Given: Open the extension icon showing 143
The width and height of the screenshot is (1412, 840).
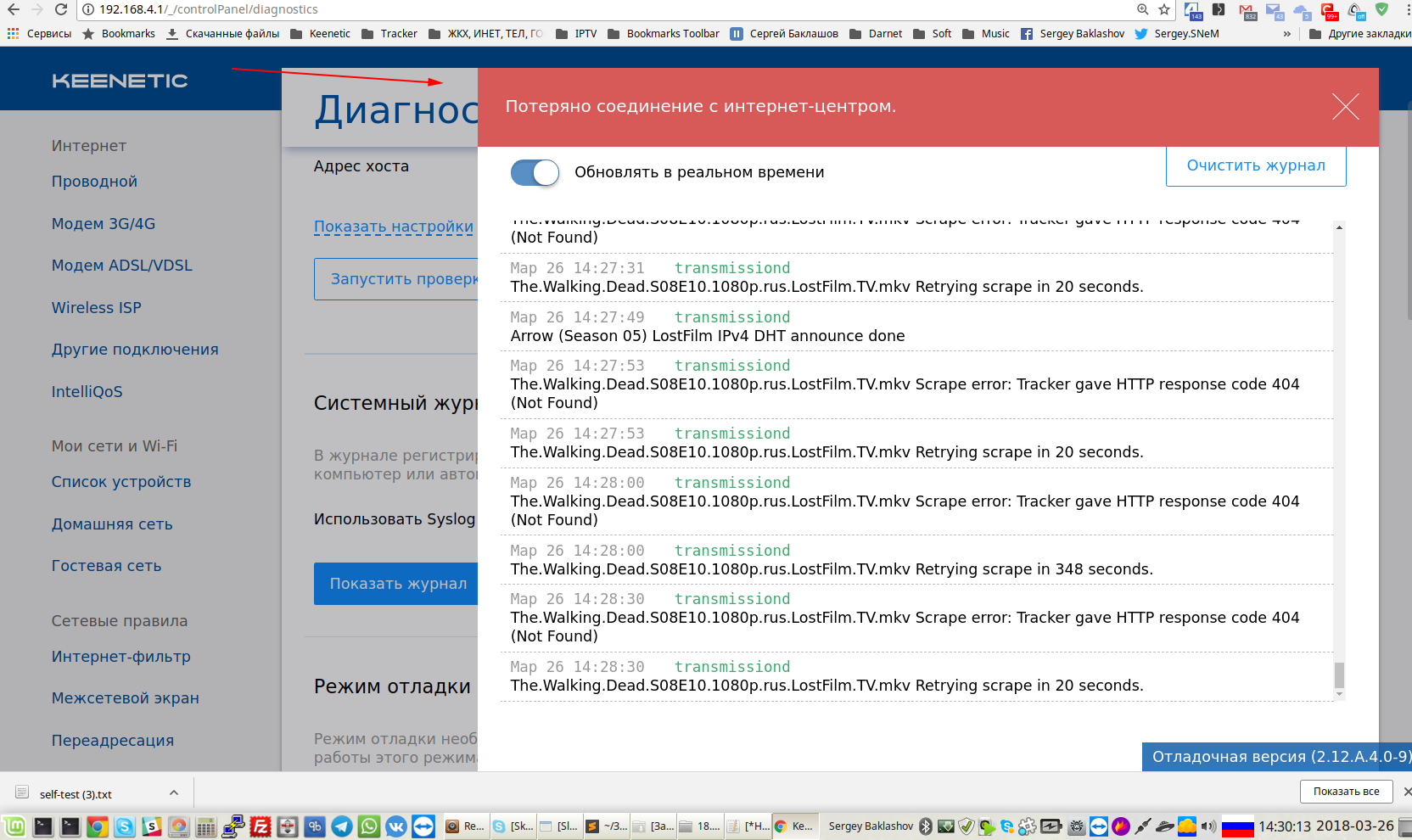Looking at the screenshot, I should click(x=1193, y=11).
